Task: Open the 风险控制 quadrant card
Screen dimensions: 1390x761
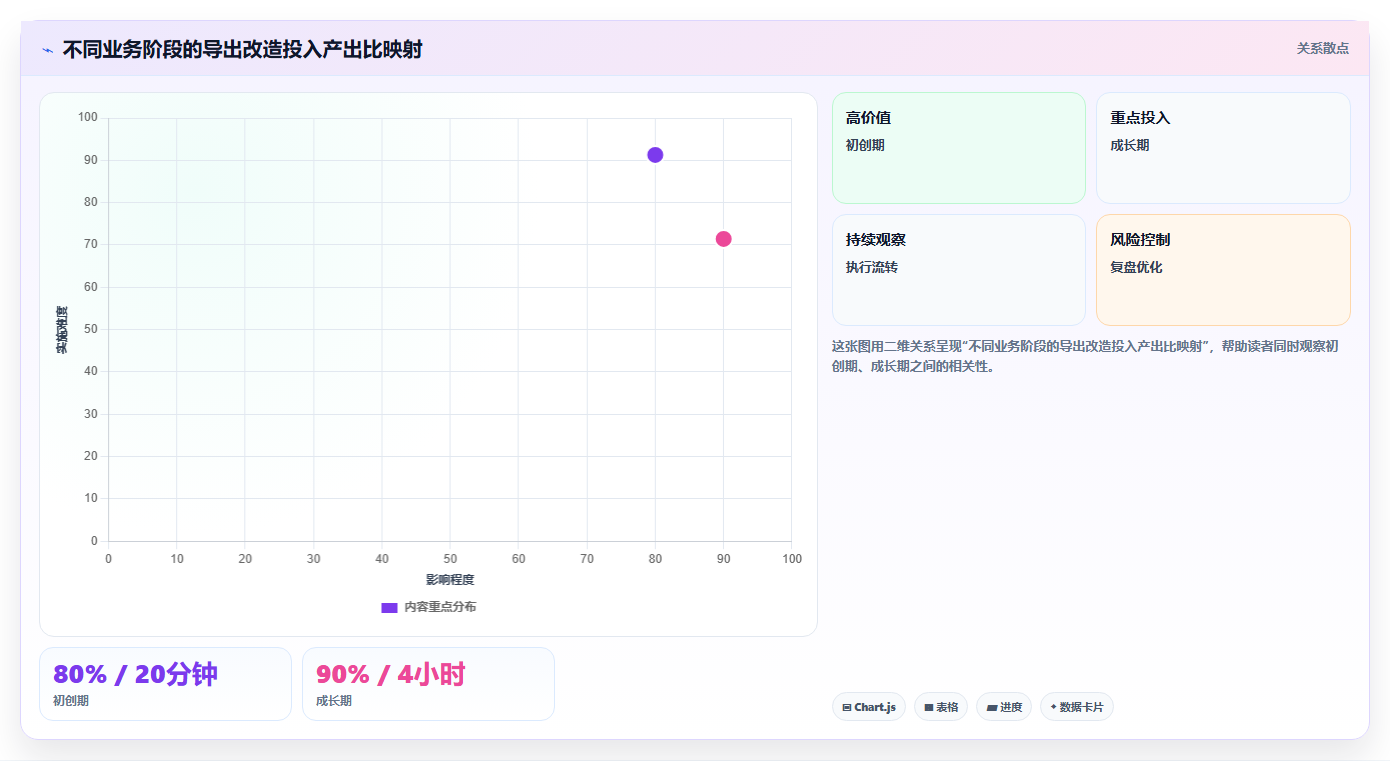Action: click(x=1223, y=270)
